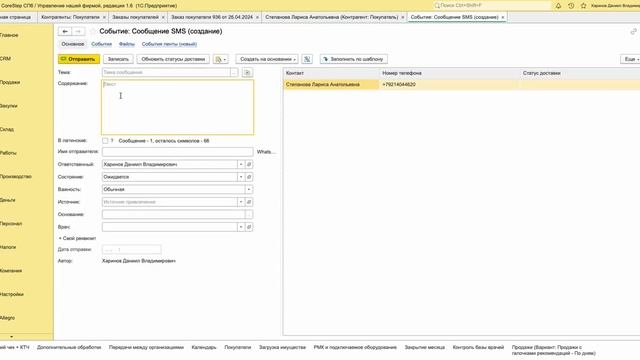Open the Файлы link
This screenshot has height=360, width=640.
click(127, 44)
